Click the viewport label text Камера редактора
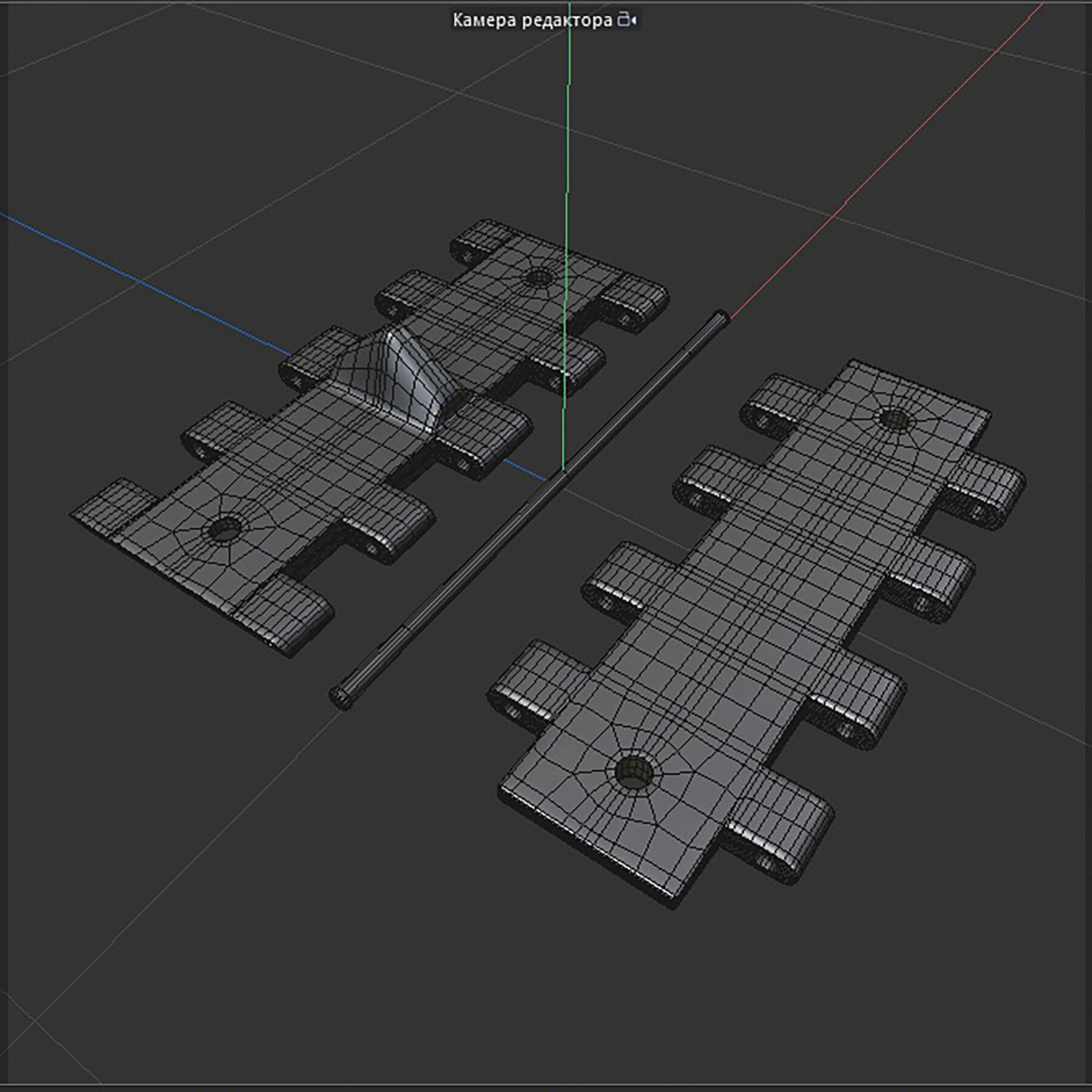Screen dimensions: 1092x1092 coord(534,18)
